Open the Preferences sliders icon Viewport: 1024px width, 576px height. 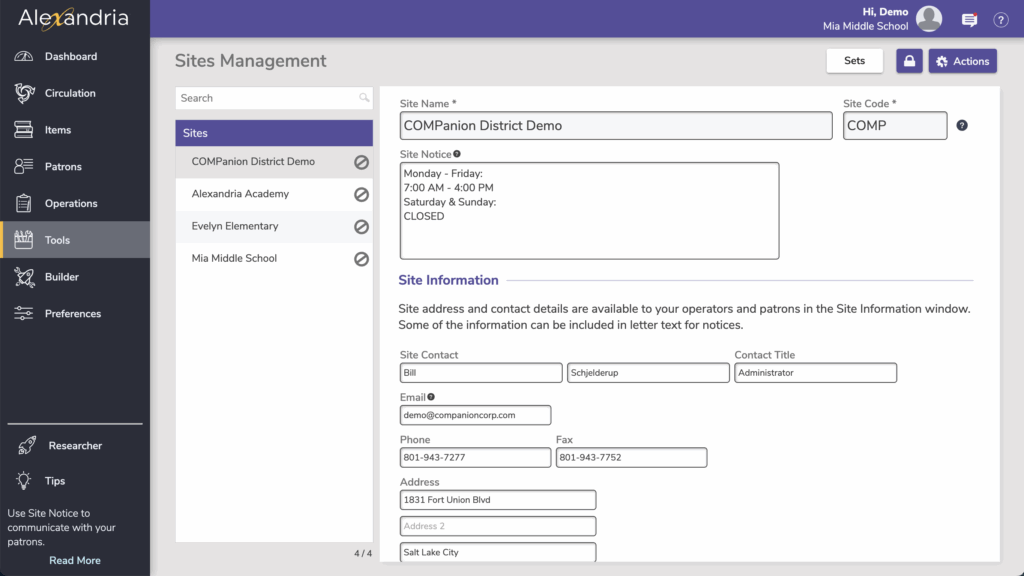click(24, 313)
